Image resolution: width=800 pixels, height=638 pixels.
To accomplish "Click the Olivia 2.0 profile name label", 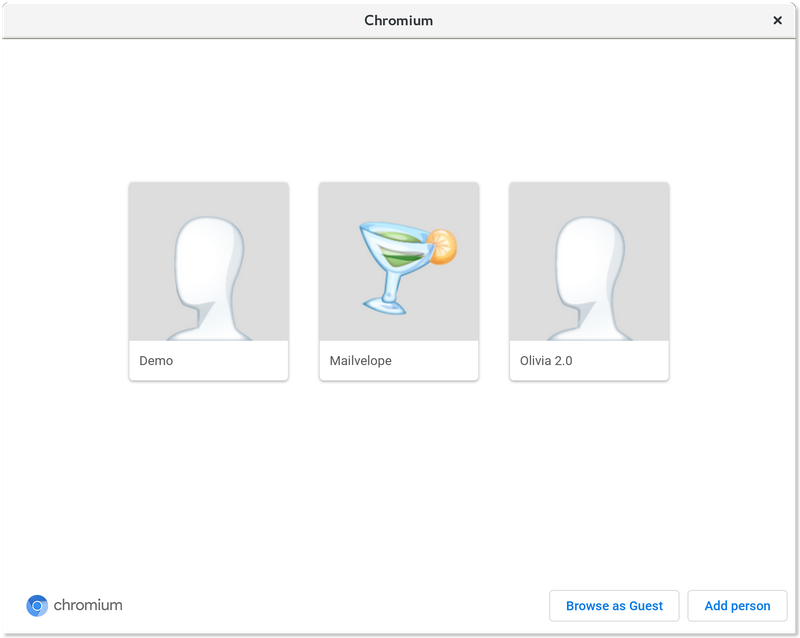I will point(546,361).
